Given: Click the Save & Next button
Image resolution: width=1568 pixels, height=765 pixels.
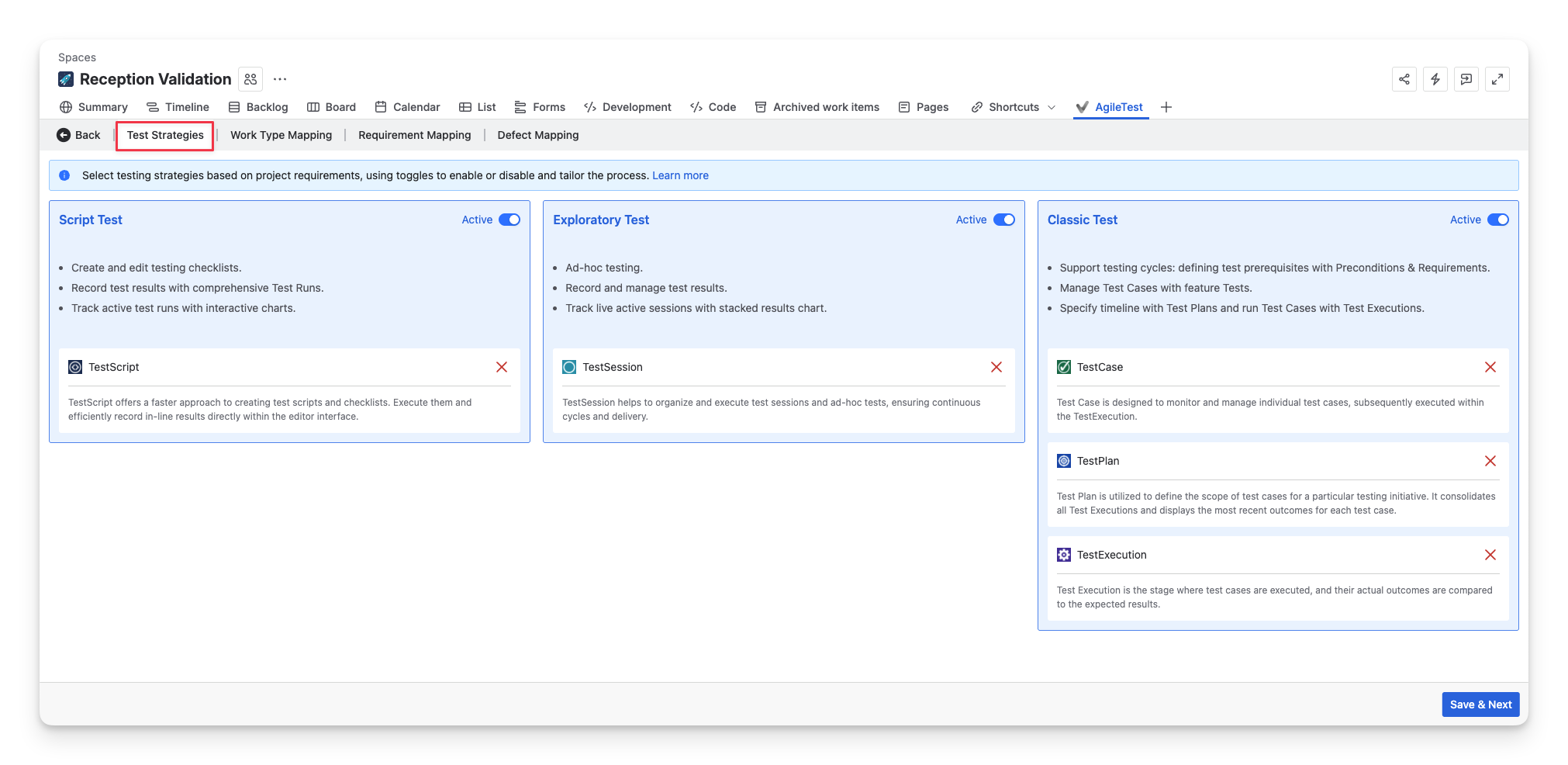Looking at the screenshot, I should 1480,704.
